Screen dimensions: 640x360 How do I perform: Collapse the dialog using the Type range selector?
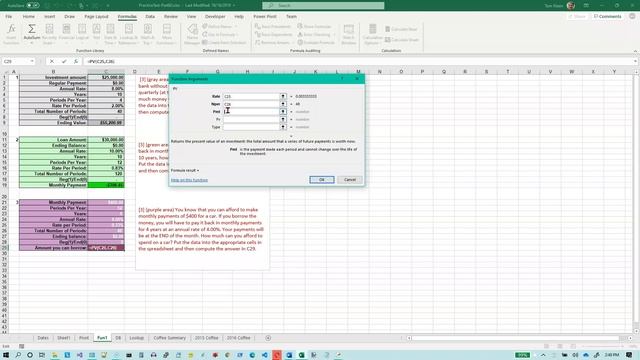(282, 127)
